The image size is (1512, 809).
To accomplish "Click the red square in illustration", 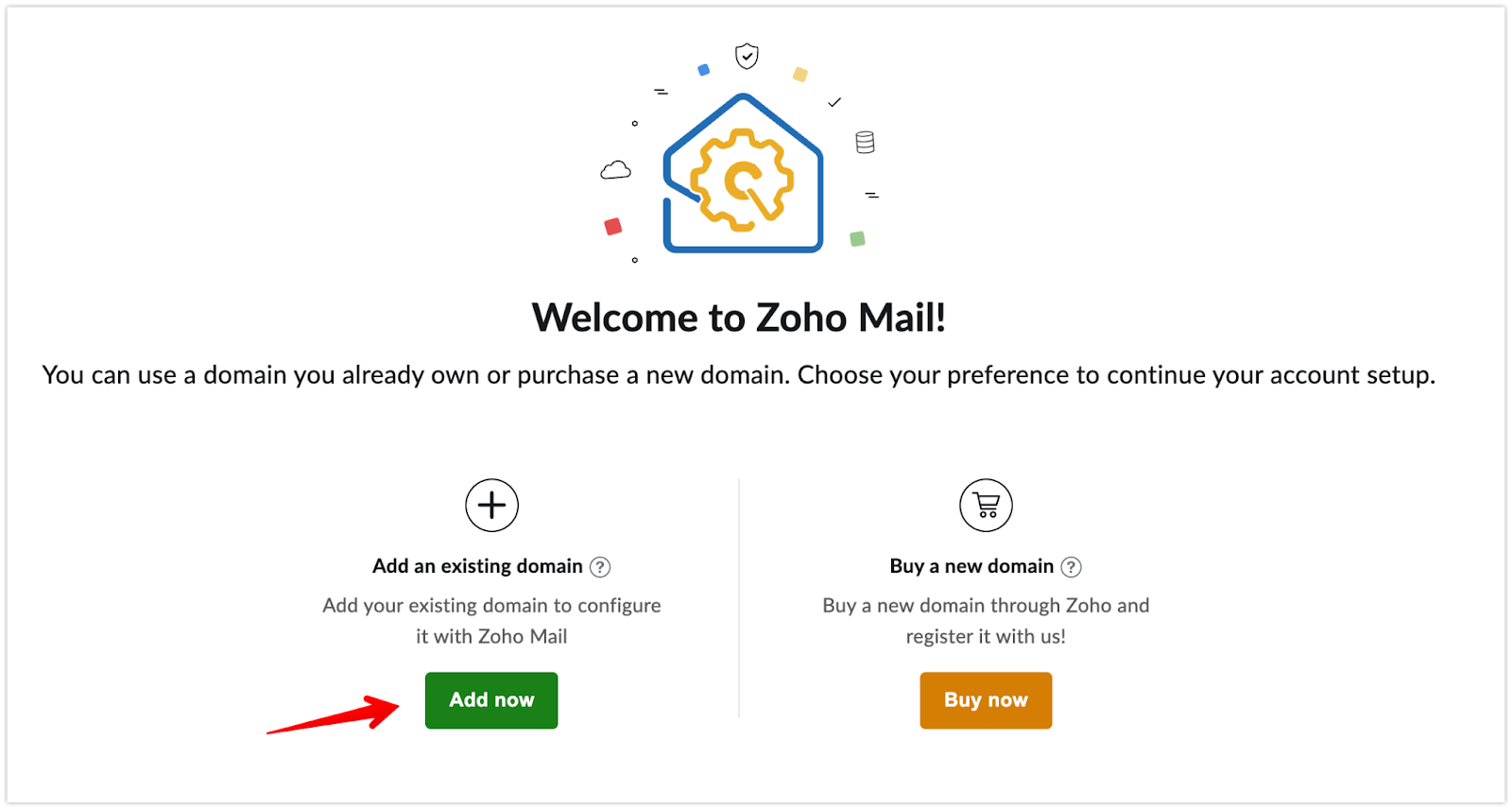I will point(613,227).
